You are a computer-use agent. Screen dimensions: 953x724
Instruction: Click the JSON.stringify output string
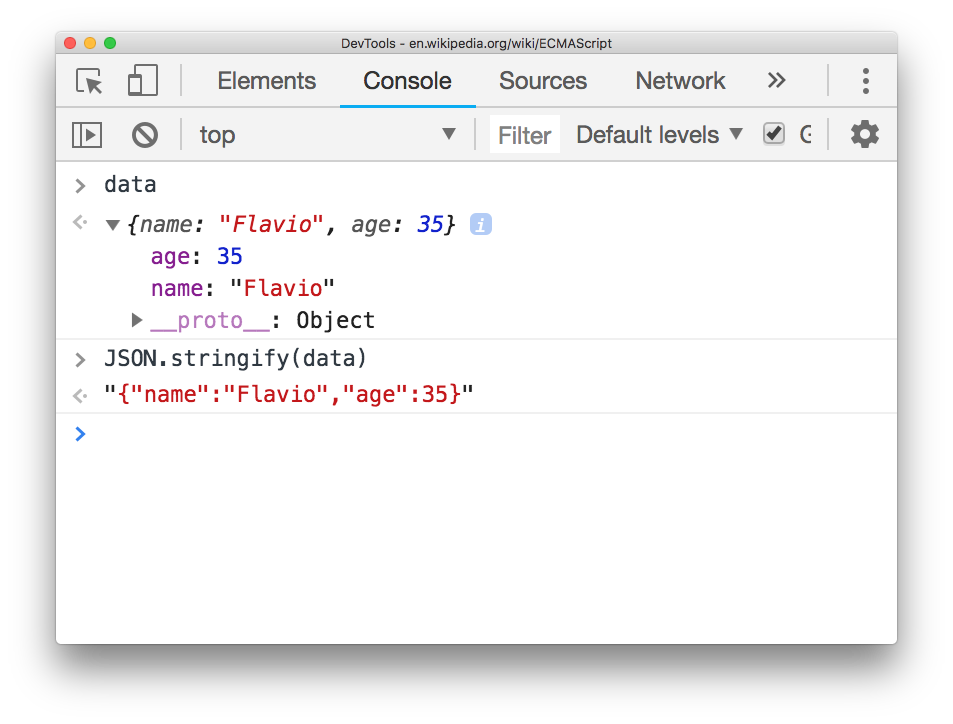288,394
